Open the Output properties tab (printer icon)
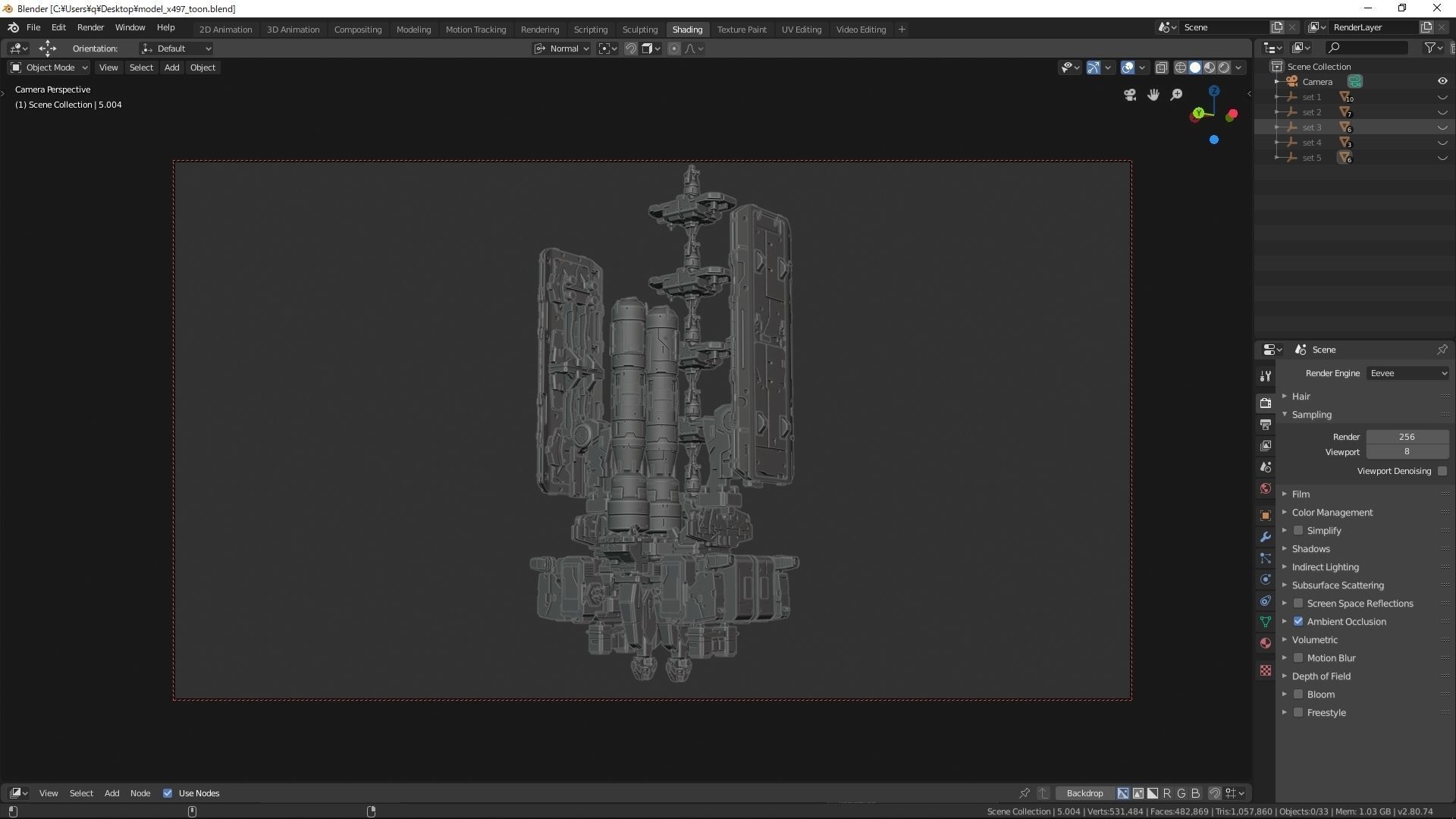1456x819 pixels. pos(1265,425)
